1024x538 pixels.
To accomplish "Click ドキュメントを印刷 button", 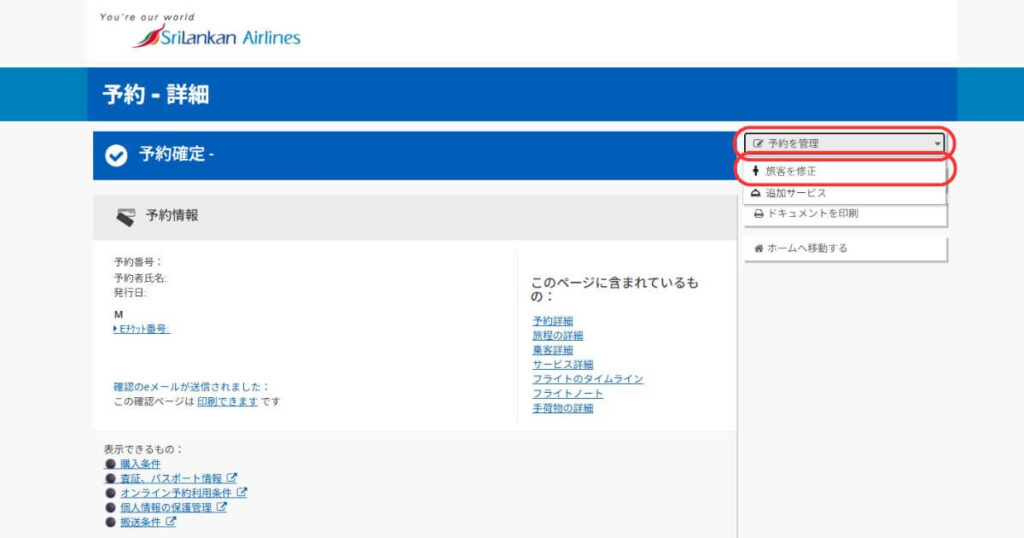I will (845, 214).
